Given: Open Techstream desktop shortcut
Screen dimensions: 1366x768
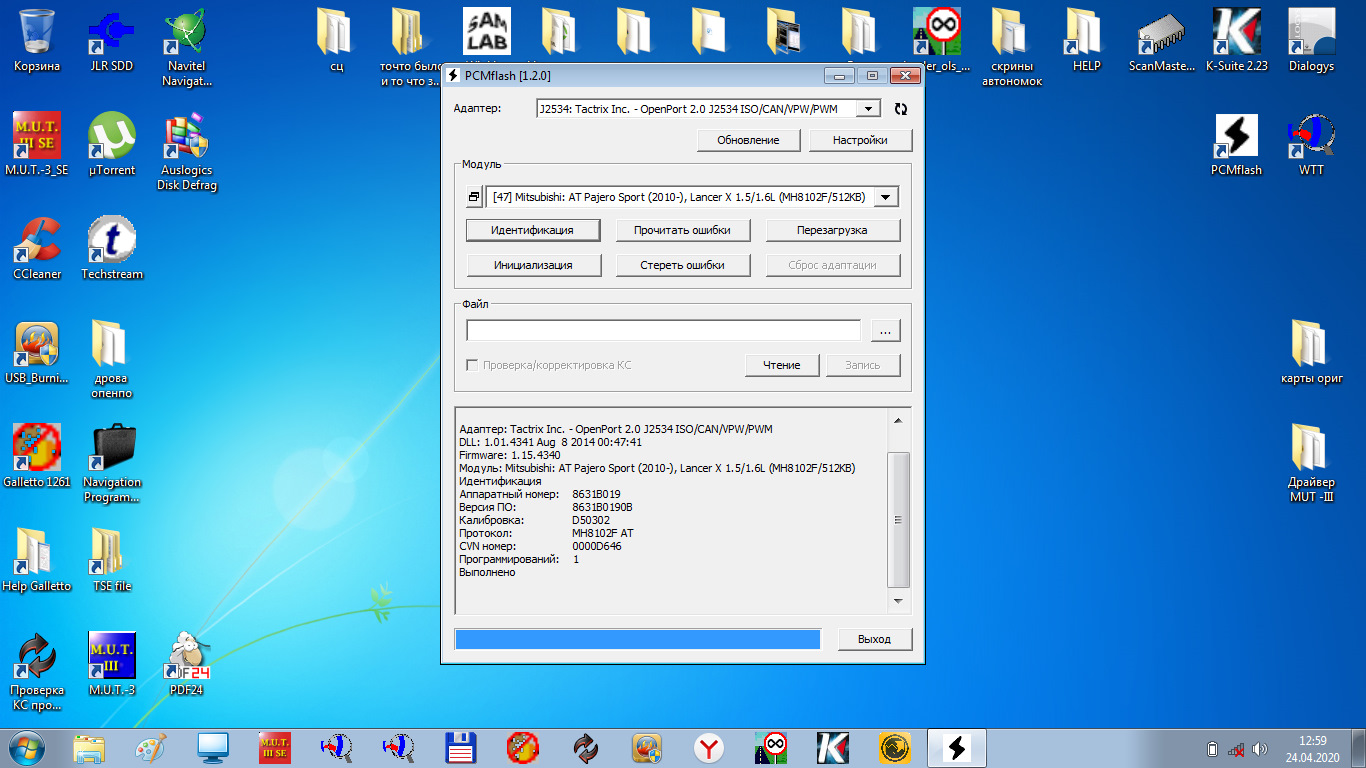Looking at the screenshot, I should point(111,248).
